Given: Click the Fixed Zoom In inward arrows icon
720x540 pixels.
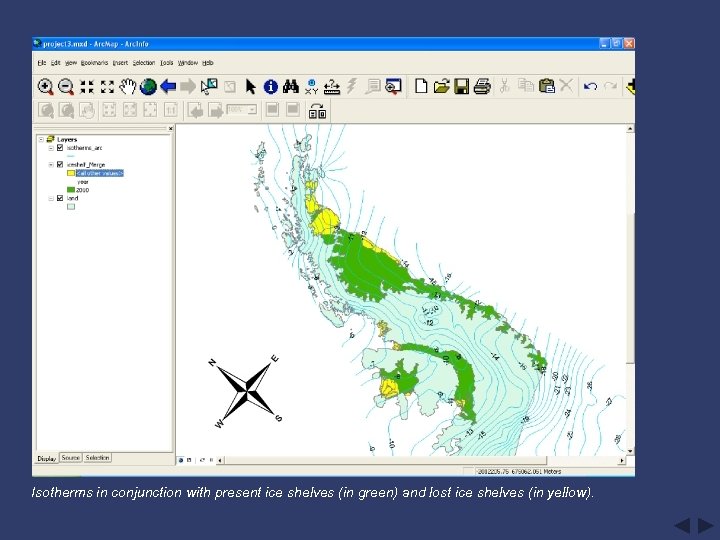Looking at the screenshot, I should pos(87,86).
